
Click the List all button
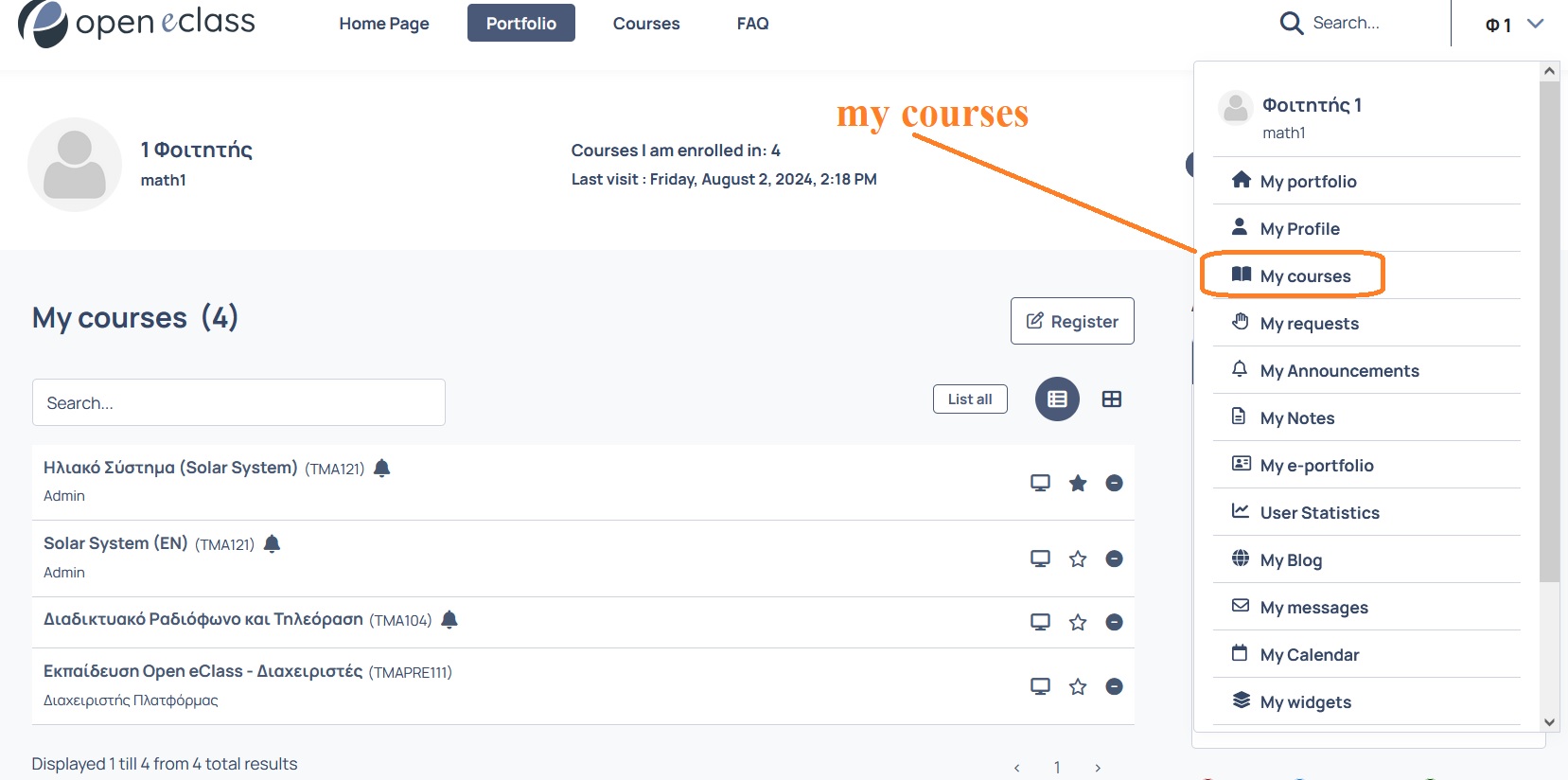tap(970, 399)
